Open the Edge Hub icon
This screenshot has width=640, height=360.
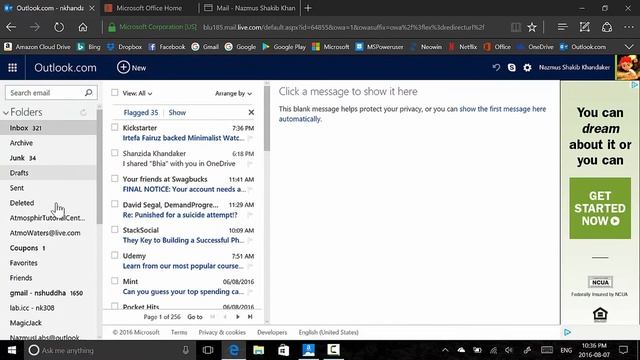[x=562, y=27]
